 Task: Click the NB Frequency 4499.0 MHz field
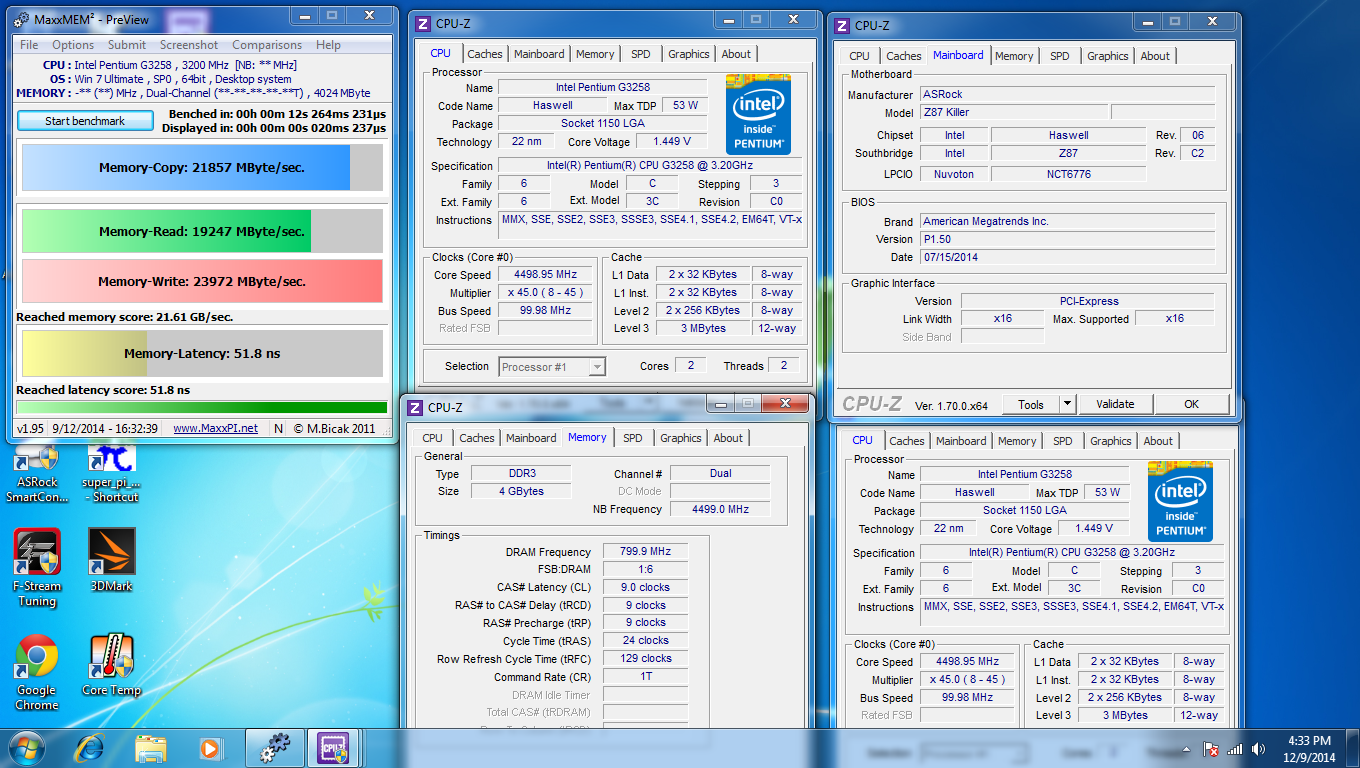click(720, 509)
